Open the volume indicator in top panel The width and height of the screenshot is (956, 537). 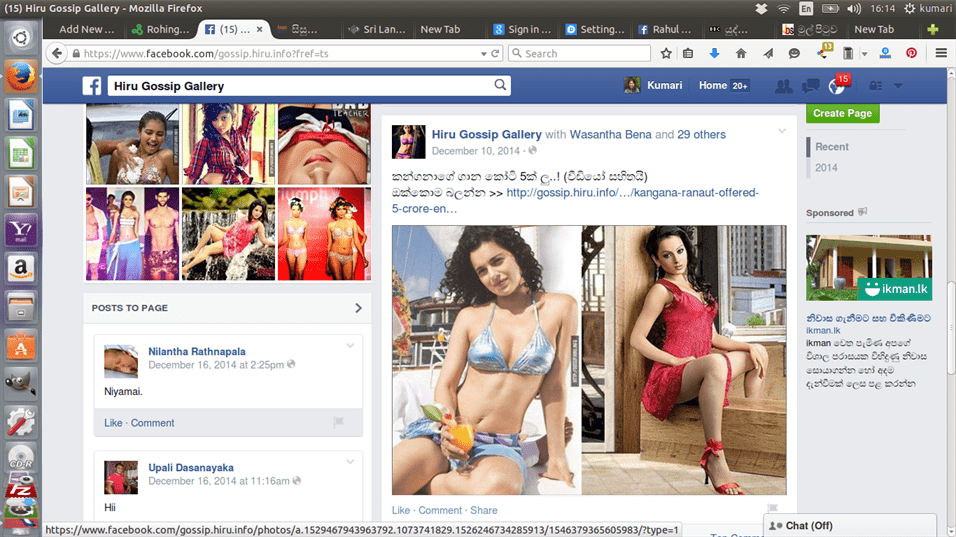854,9
